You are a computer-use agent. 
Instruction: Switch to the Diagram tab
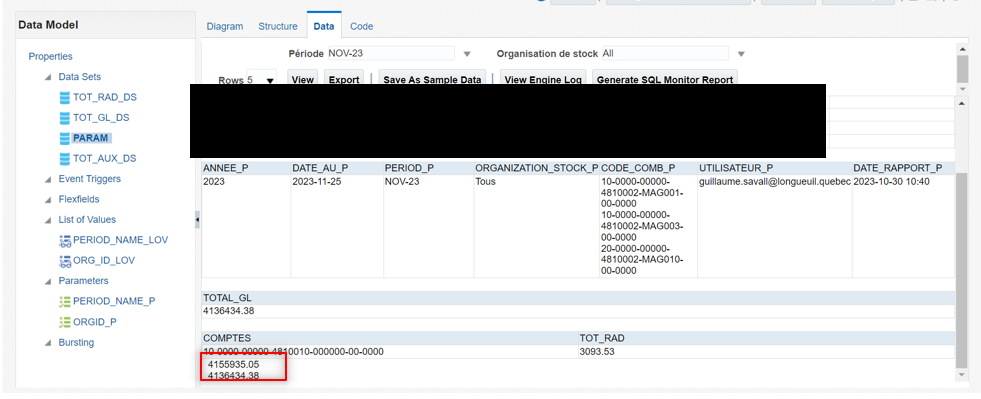pyautogui.click(x=225, y=26)
